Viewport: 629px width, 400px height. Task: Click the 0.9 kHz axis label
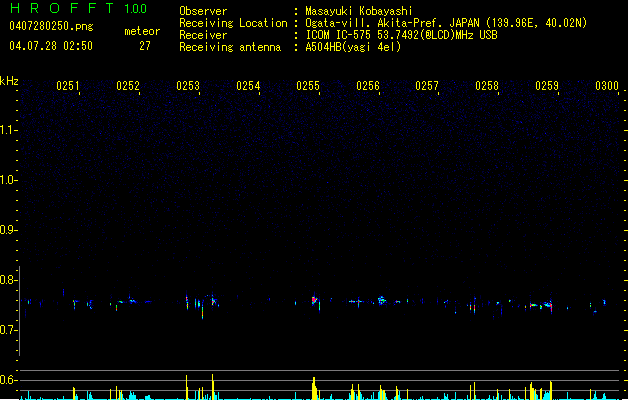click(x=8, y=230)
